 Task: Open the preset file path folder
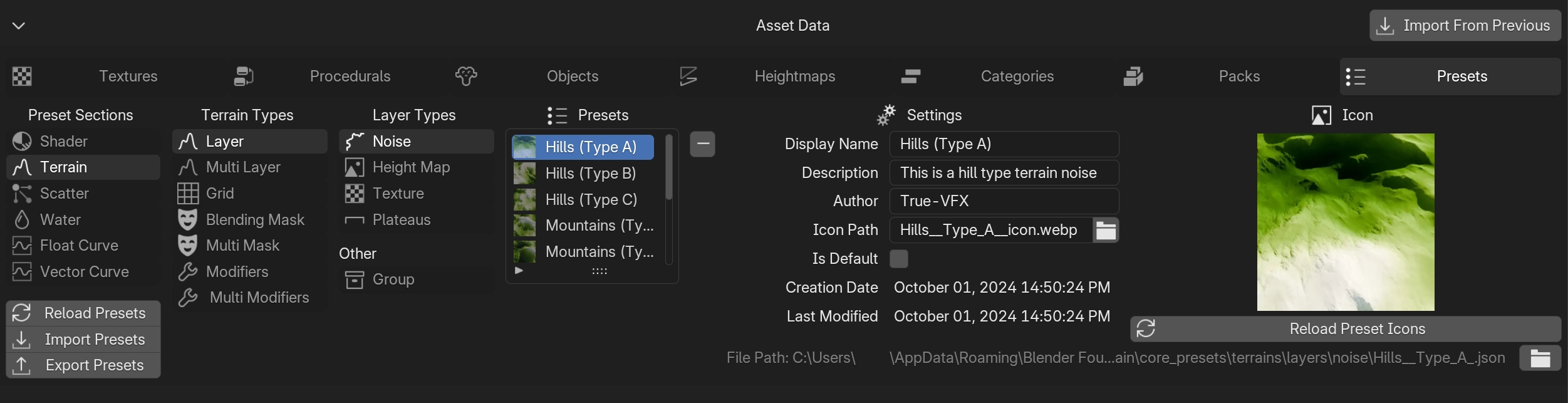coord(1540,359)
